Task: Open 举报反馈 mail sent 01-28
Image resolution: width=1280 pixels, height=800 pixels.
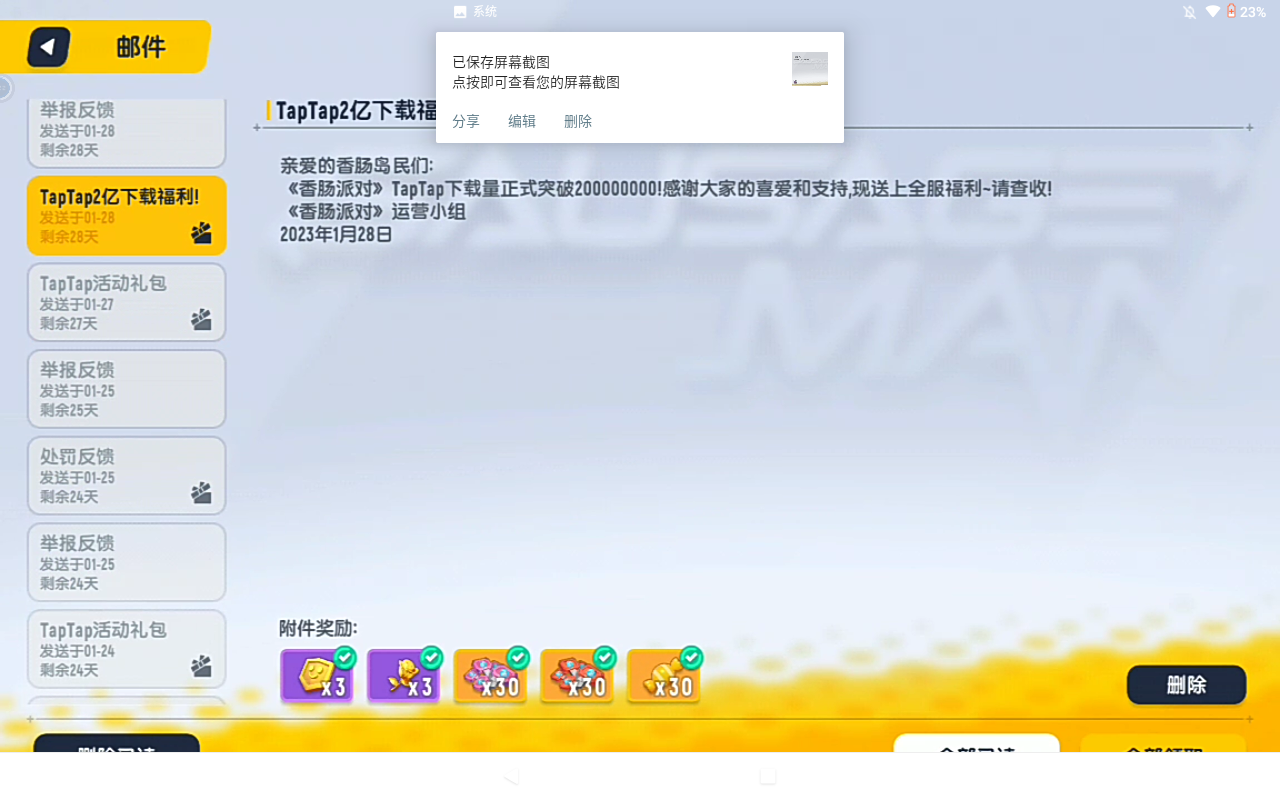Action: [127, 132]
